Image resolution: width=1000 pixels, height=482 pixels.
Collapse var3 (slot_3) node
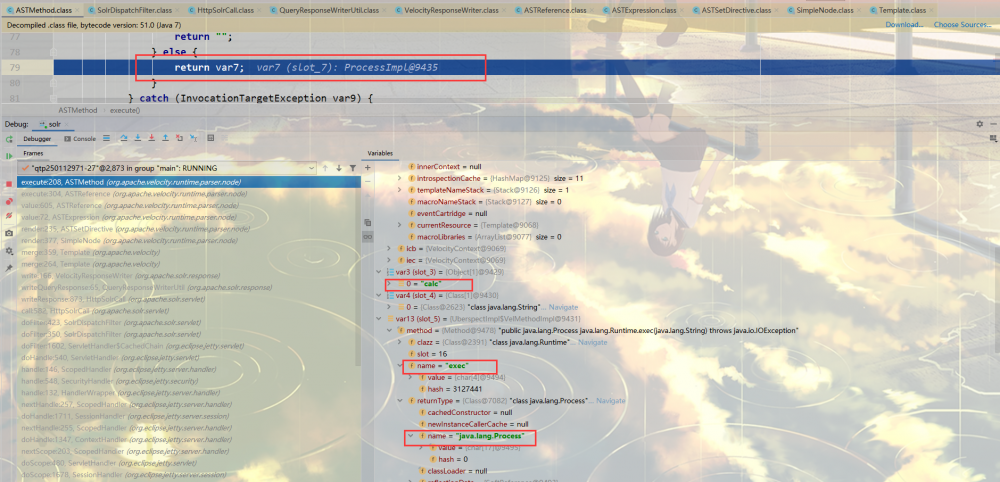(380, 272)
